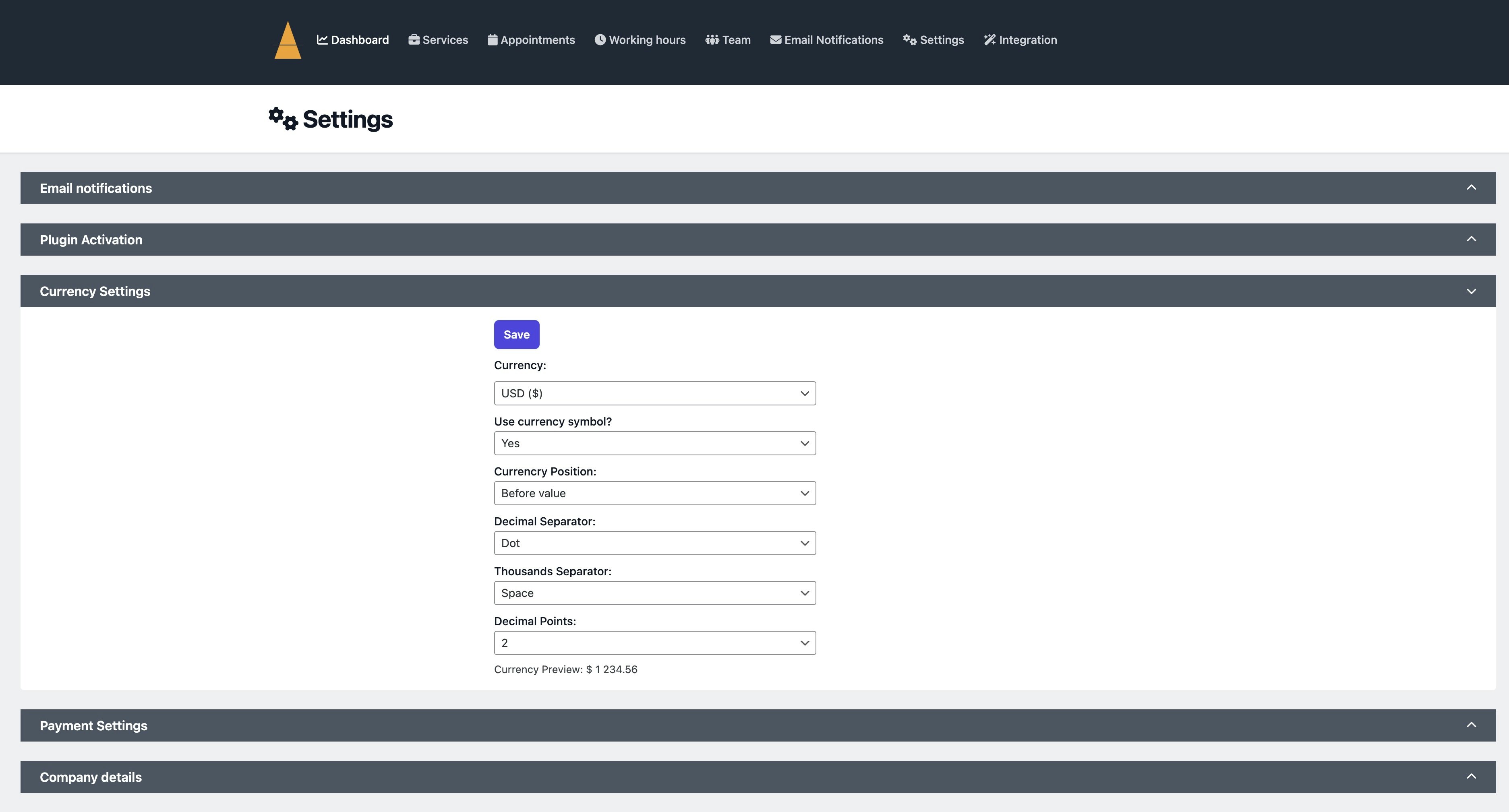This screenshot has width=1509, height=812.
Task: Open the Integration menu item
Action: tap(1020, 40)
